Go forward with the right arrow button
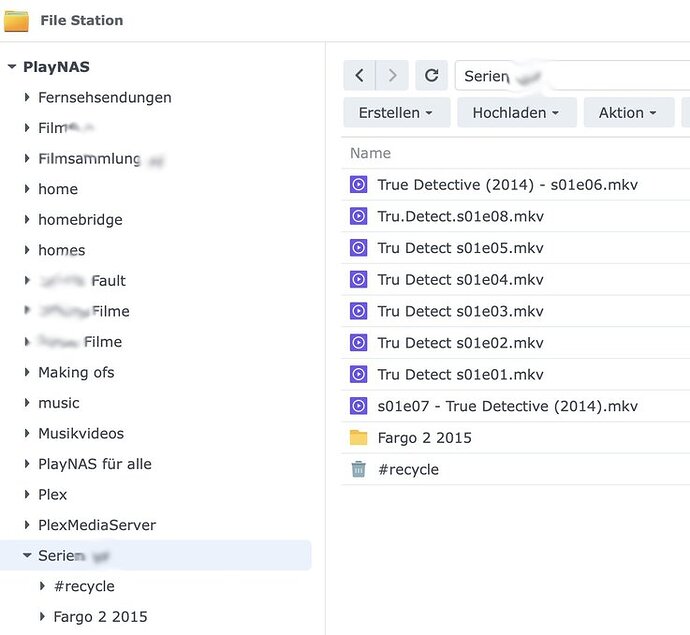Viewport: 690px width, 635px height. [x=393, y=75]
